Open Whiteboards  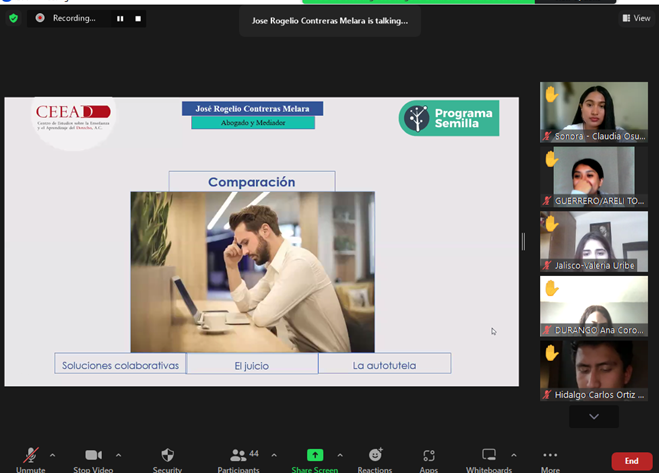[489, 460]
